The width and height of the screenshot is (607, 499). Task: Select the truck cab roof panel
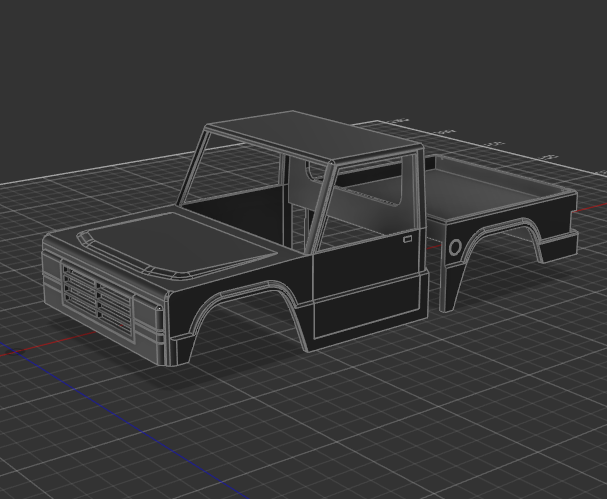pyautogui.click(x=314, y=135)
